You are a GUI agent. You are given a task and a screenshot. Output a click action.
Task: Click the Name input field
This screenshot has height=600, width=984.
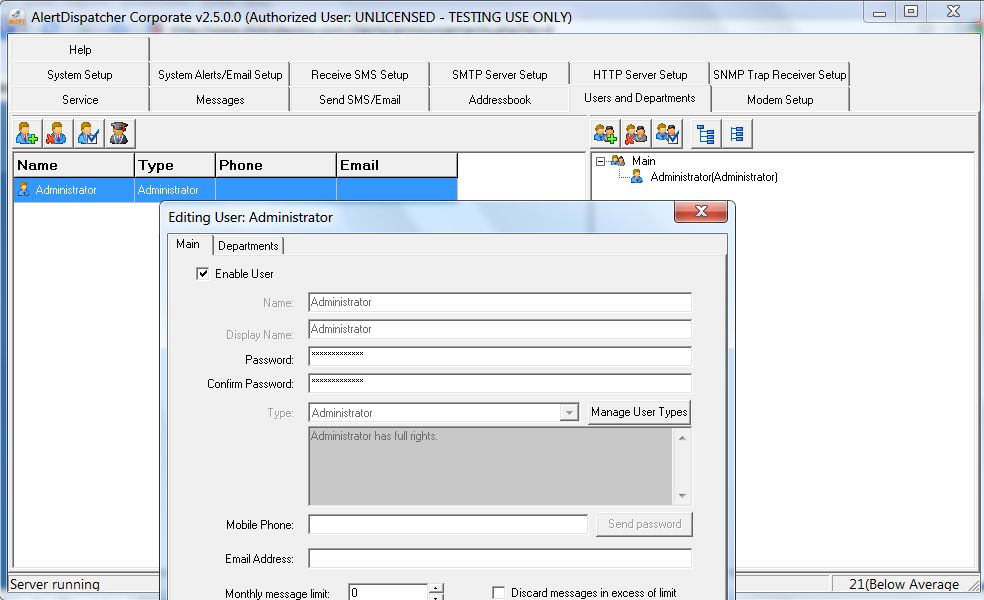[x=500, y=302]
